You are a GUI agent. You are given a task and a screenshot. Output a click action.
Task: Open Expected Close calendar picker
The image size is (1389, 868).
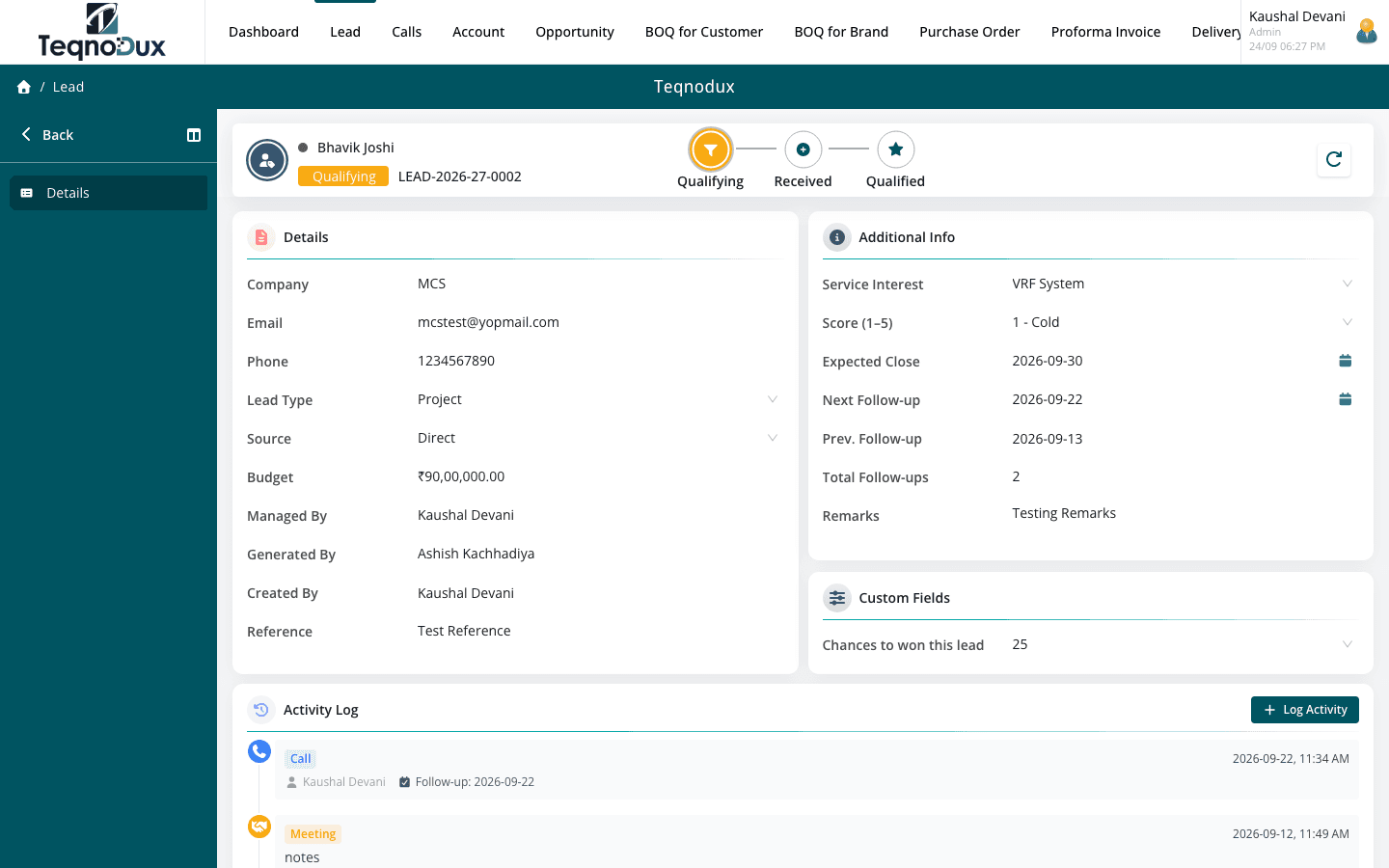1346,361
